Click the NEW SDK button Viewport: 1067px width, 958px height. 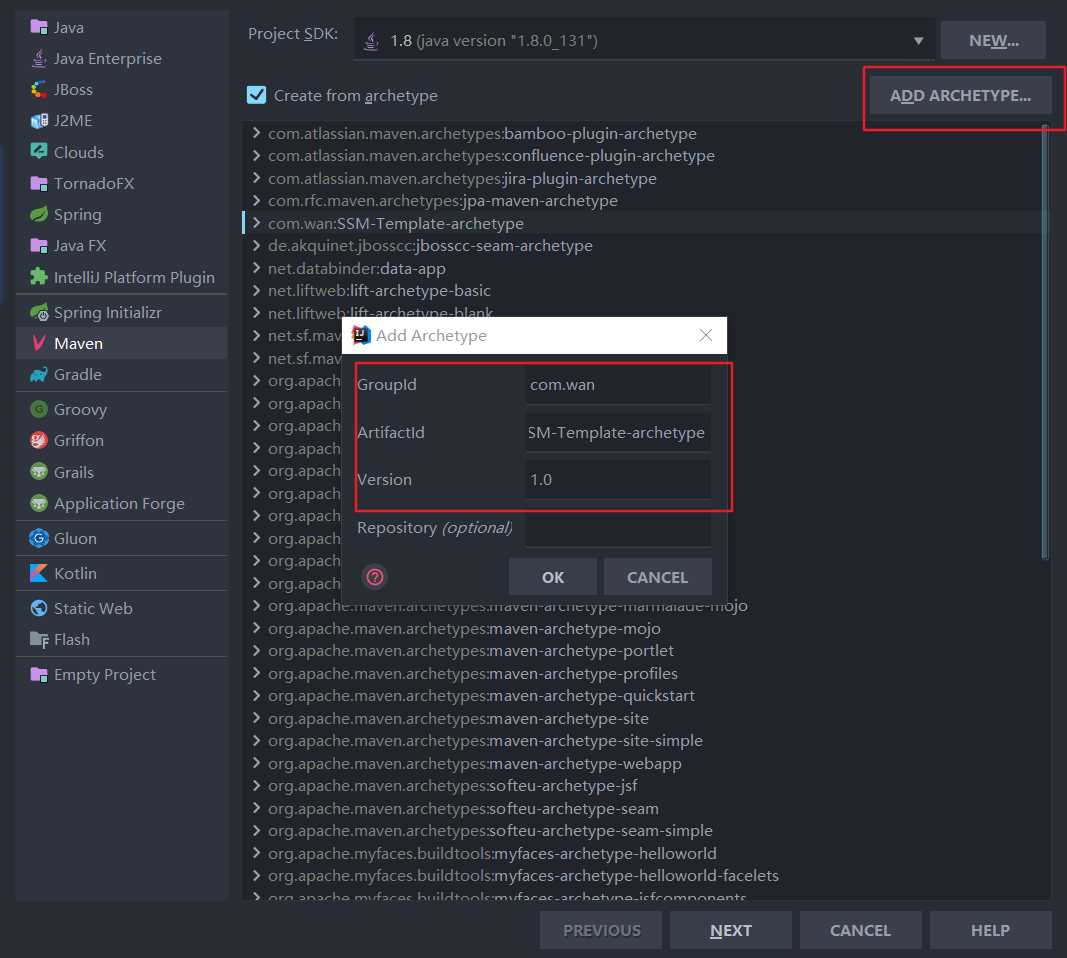point(993,40)
